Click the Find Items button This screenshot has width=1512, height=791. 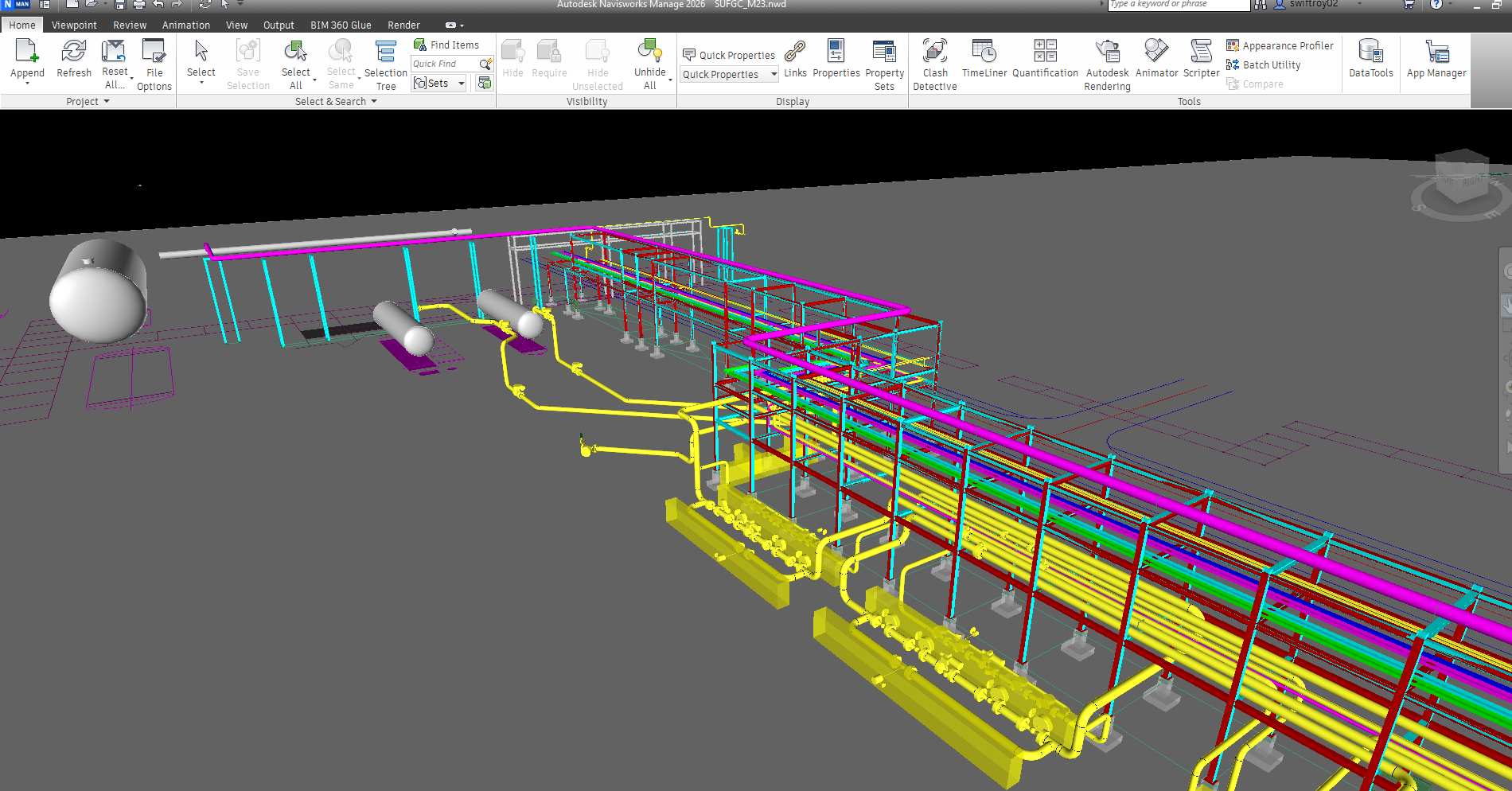446,45
